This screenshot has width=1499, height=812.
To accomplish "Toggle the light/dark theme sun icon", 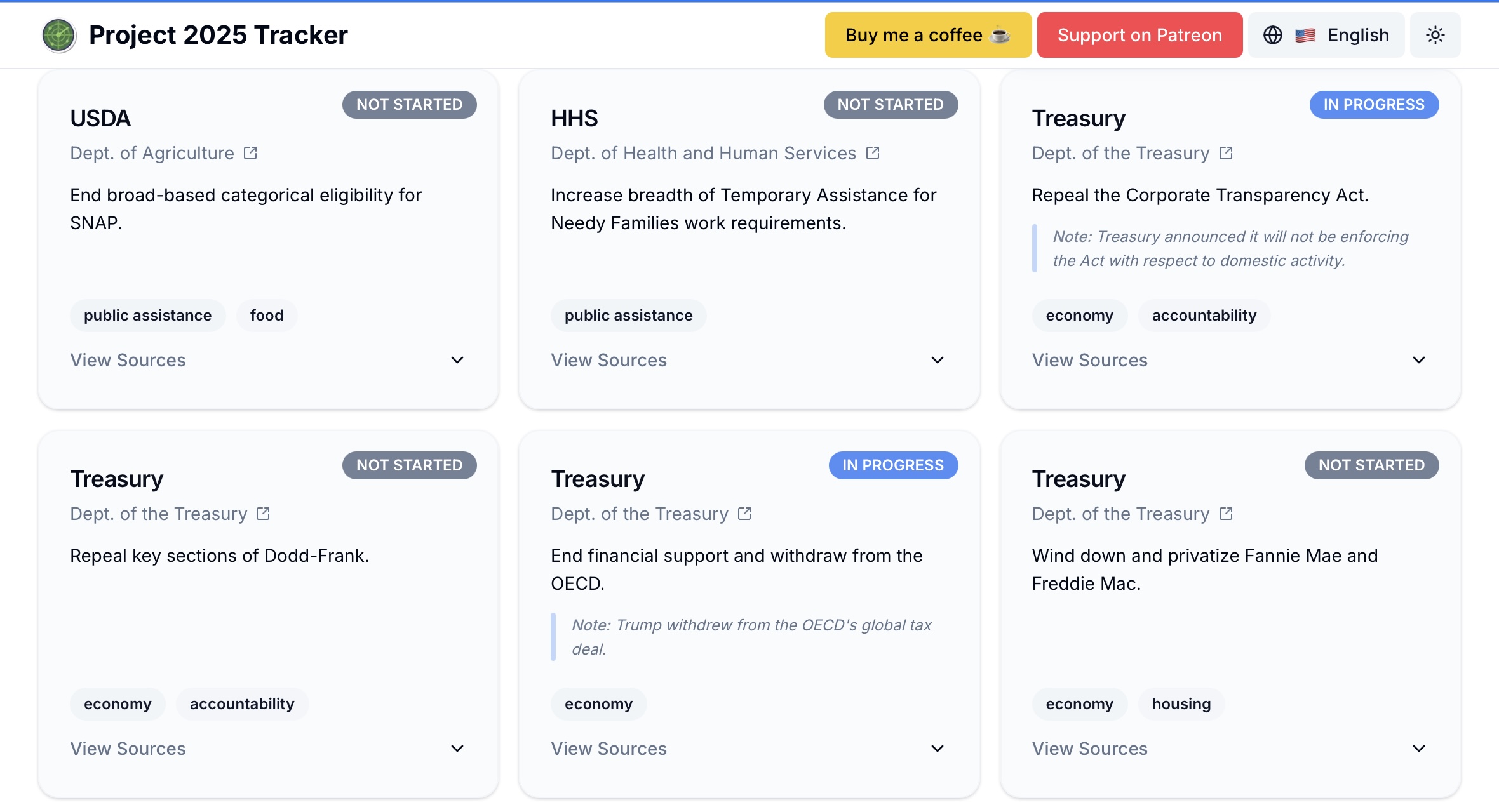I will [x=1435, y=35].
